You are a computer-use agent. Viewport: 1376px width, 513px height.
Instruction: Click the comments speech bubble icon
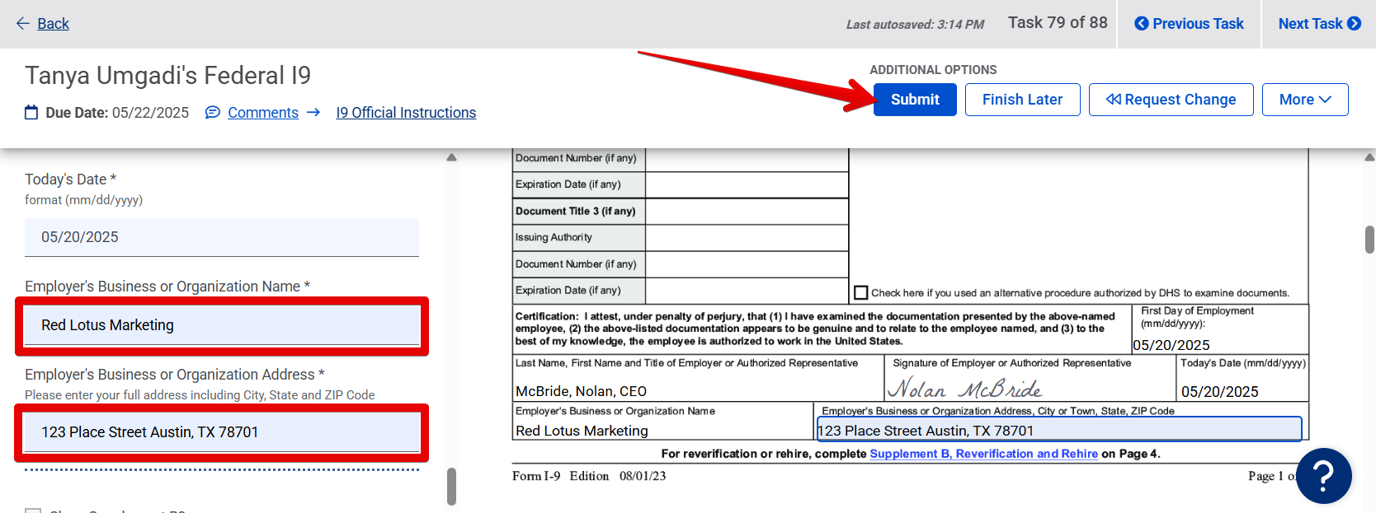(x=212, y=112)
